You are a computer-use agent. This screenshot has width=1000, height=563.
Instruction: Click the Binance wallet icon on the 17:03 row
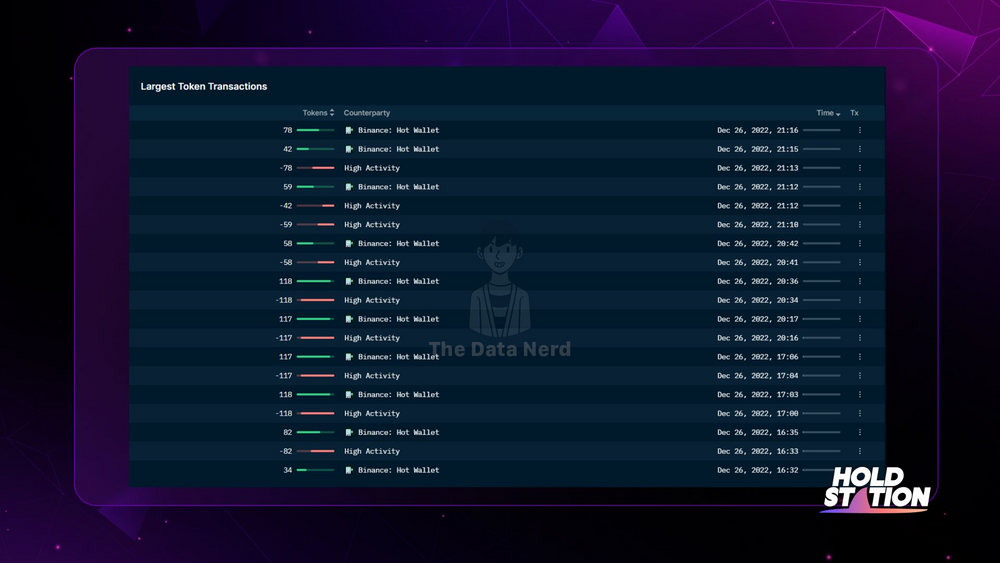(x=349, y=395)
